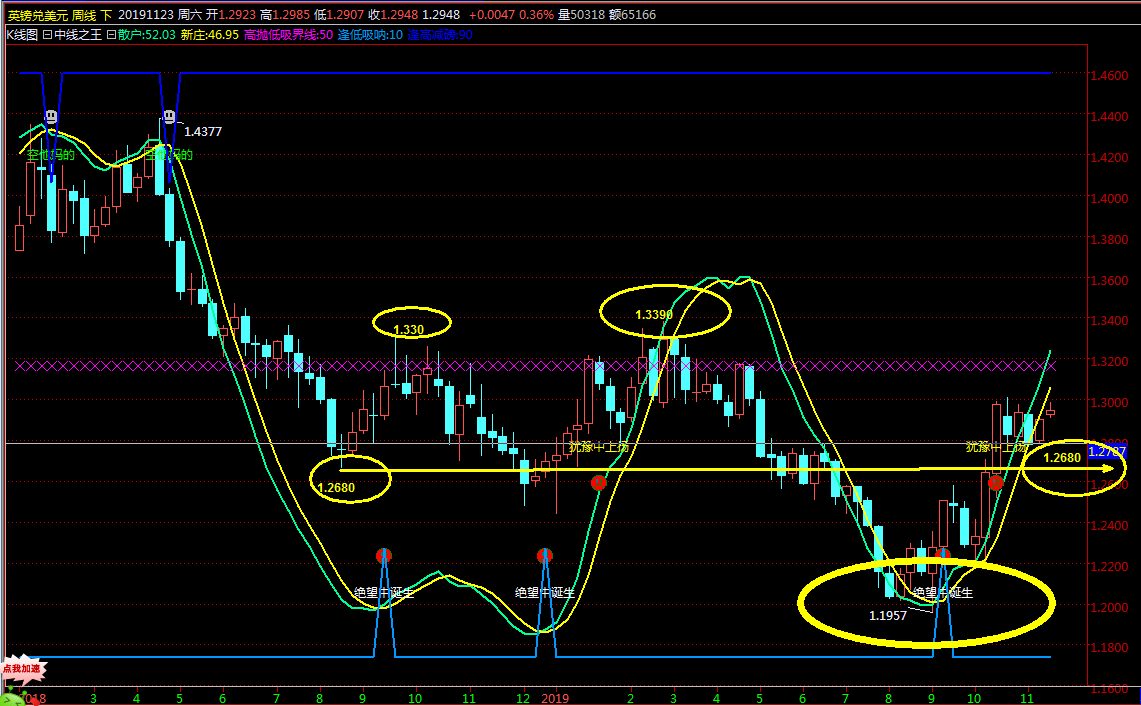
Task: Click the change value +0.0047
Action: point(492,15)
